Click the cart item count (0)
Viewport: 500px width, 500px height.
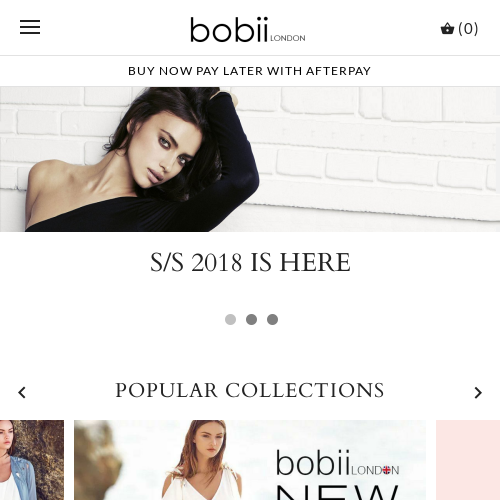468,29
